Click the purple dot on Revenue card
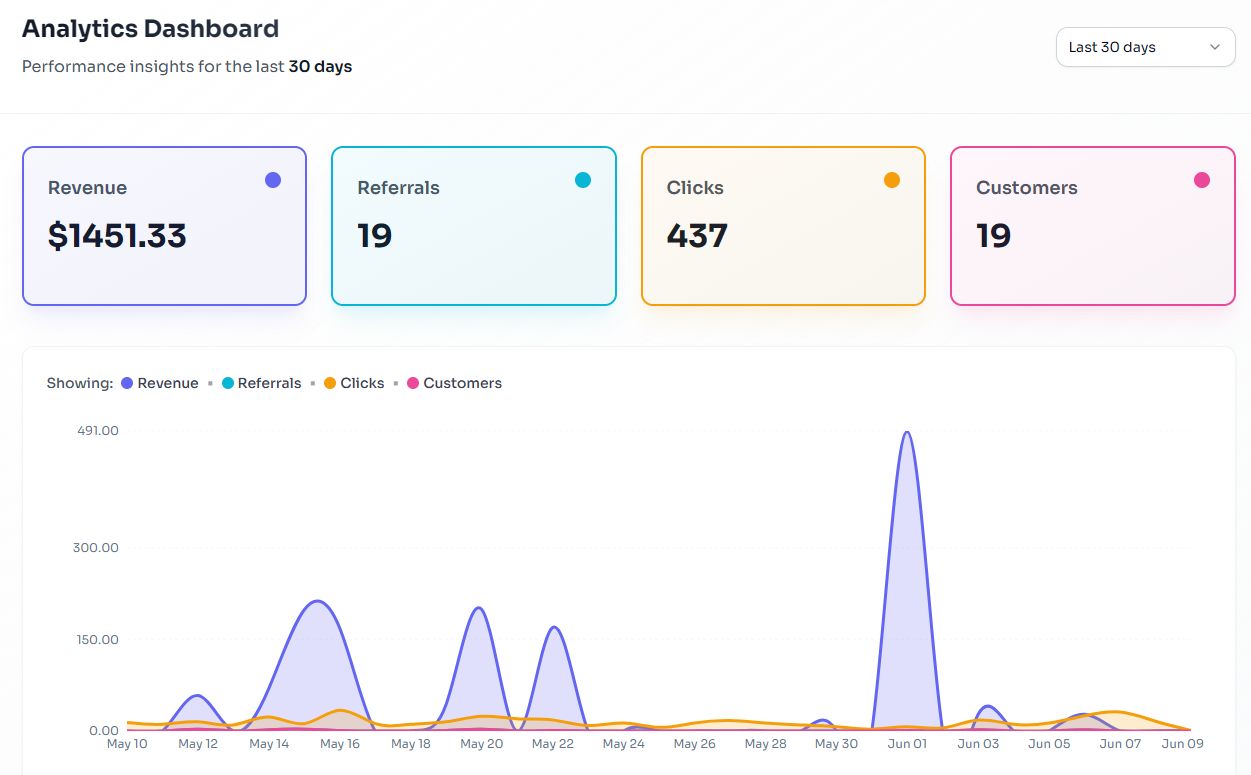Image resolution: width=1251 pixels, height=775 pixels. point(273,180)
